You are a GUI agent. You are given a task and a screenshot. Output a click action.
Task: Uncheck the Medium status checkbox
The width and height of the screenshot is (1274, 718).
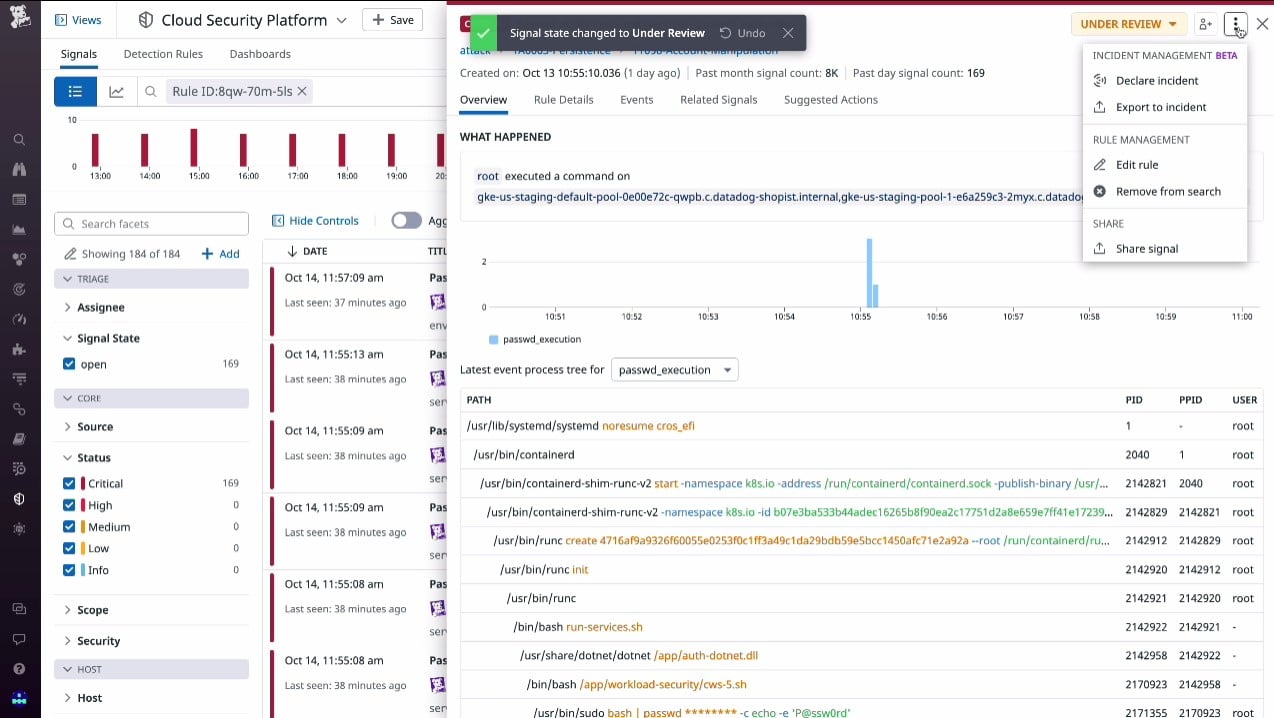(69, 527)
